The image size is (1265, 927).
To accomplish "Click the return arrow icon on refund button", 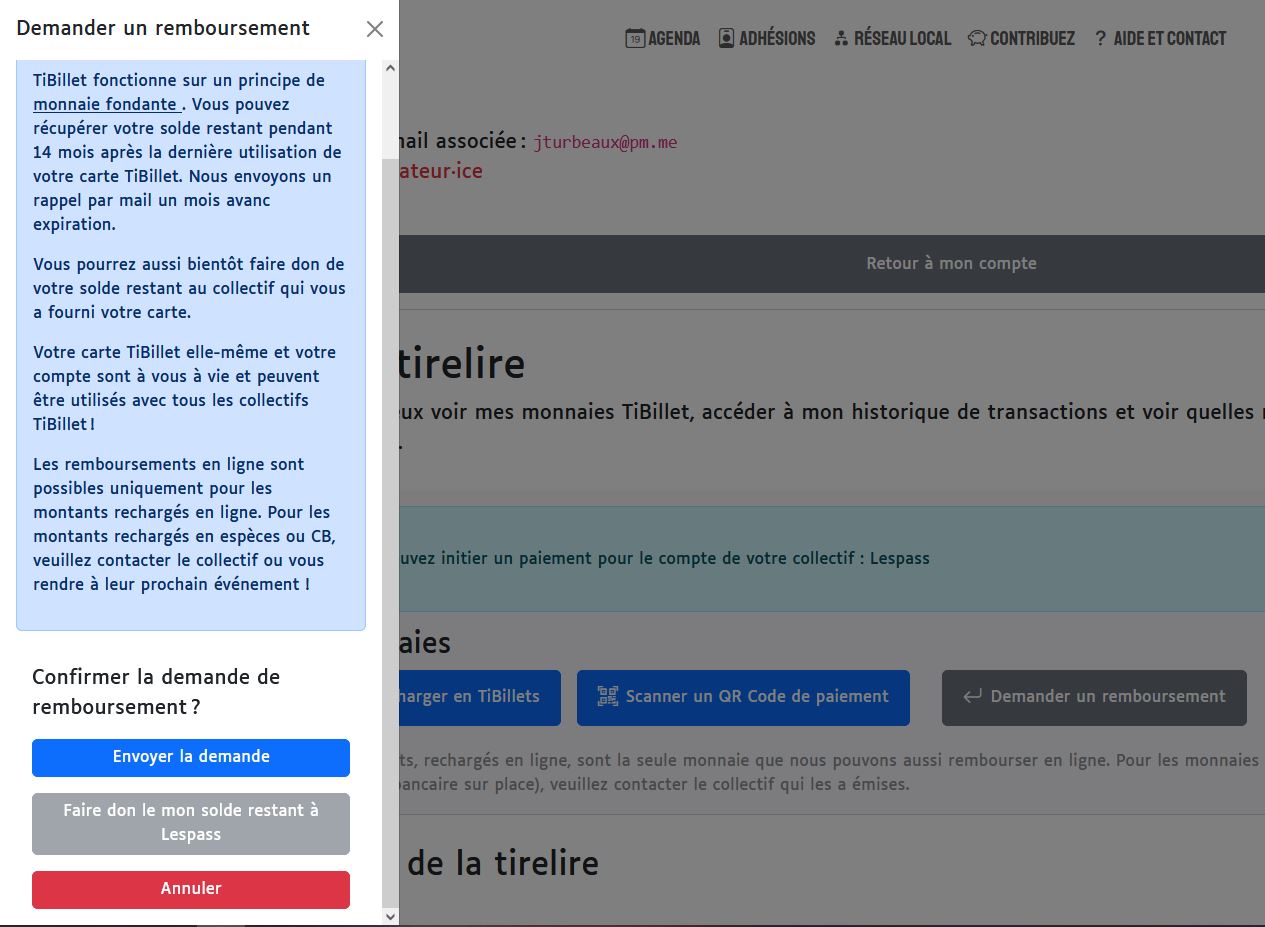I will pyautogui.click(x=971, y=697).
